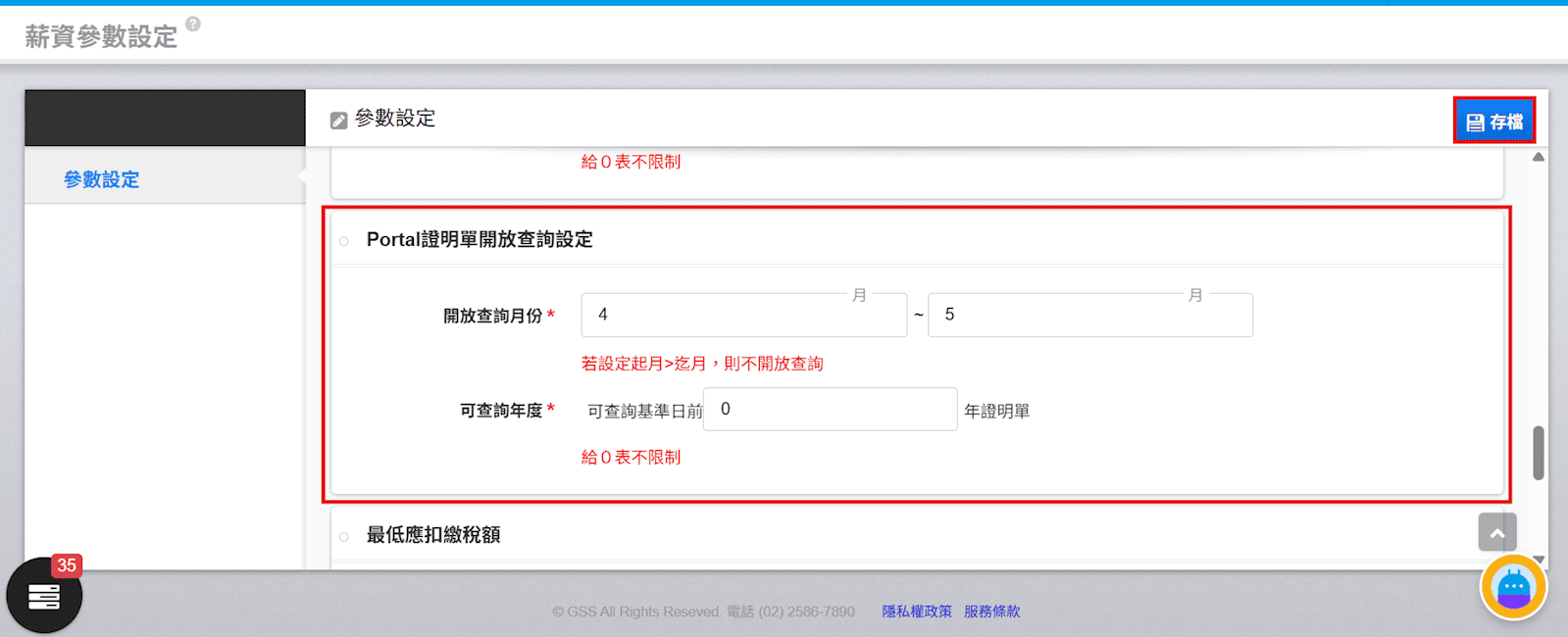Open the chatbot assistant icon
Screen dimensions: 1568x637
point(1512,588)
